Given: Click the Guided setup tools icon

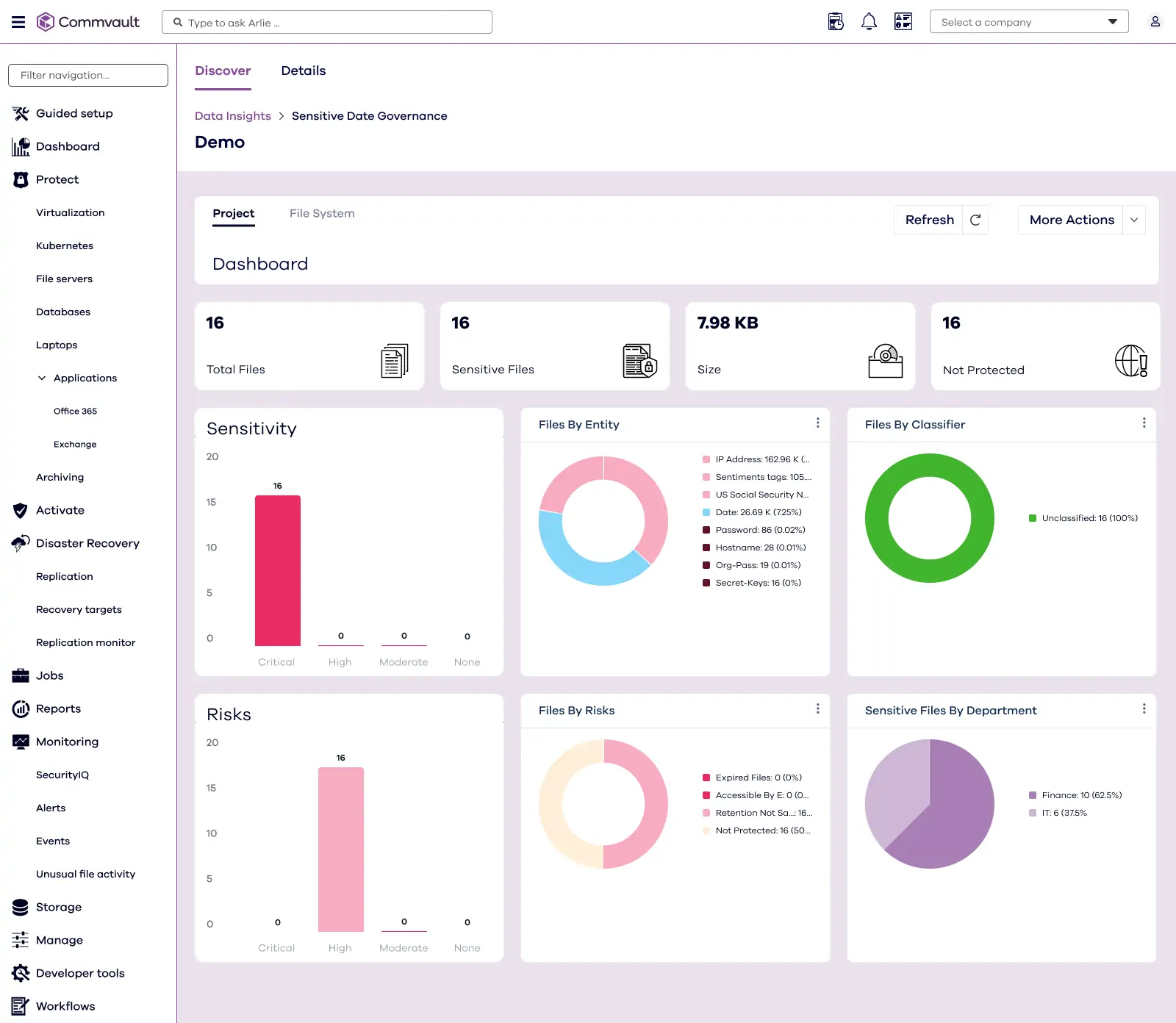Looking at the screenshot, I should (21, 113).
